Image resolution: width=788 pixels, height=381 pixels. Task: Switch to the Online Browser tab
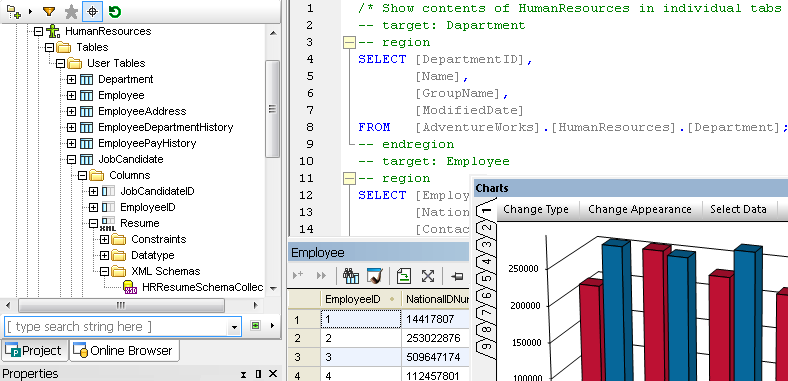tap(124, 351)
